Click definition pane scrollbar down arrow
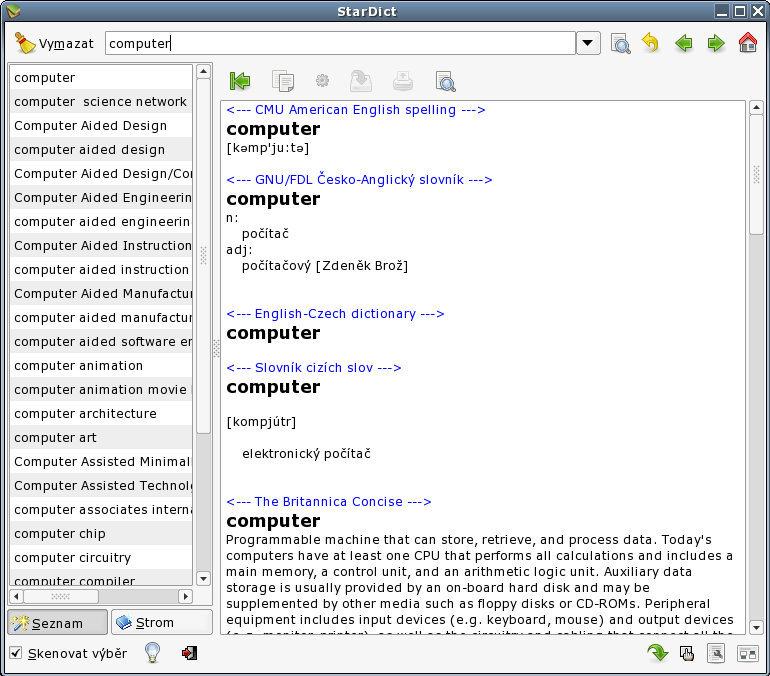Image resolution: width=770 pixels, height=676 pixels. tap(756, 627)
